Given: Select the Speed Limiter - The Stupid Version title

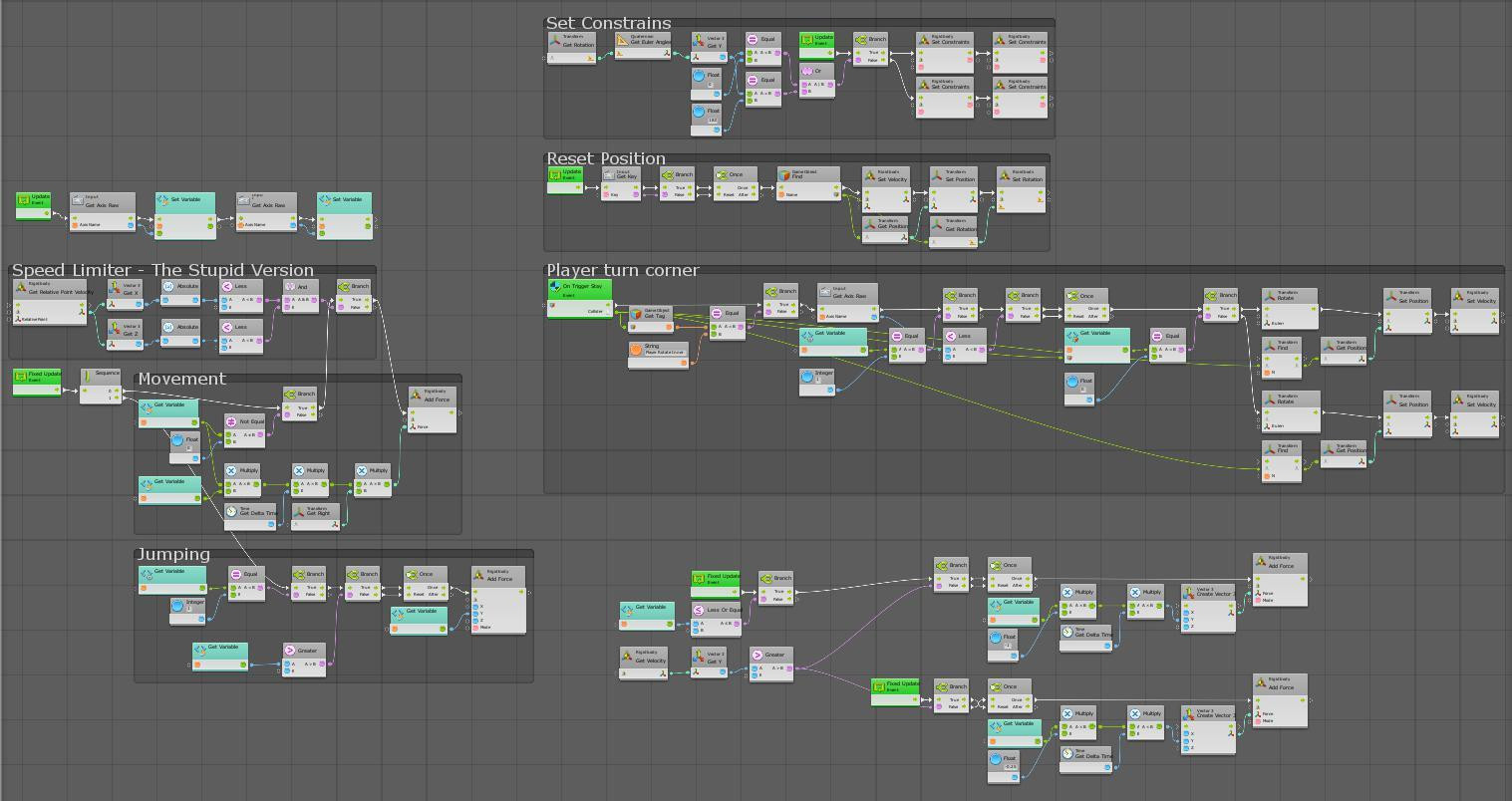Looking at the screenshot, I should click(162, 270).
